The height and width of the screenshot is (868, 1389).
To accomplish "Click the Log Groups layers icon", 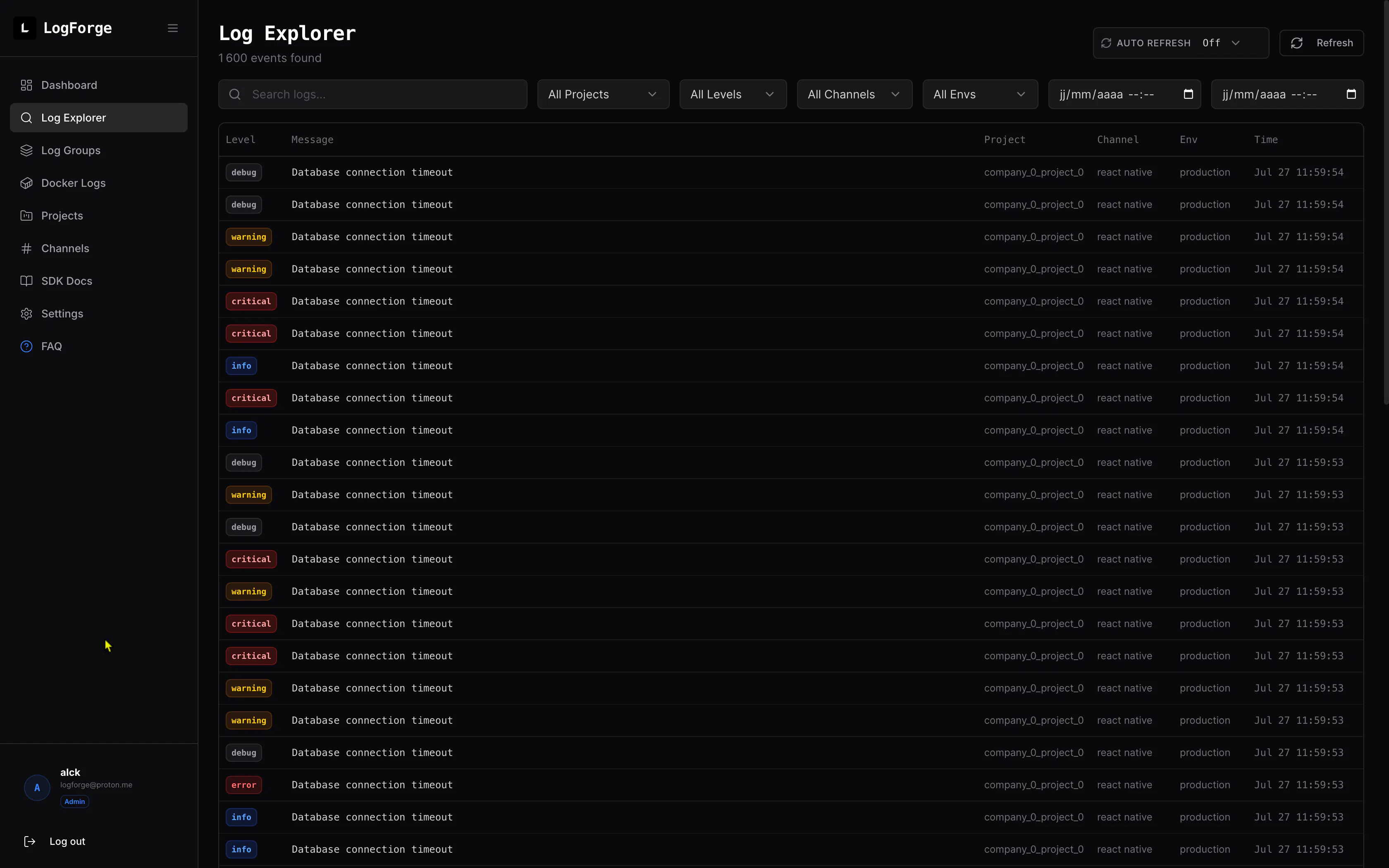I will pos(26,150).
